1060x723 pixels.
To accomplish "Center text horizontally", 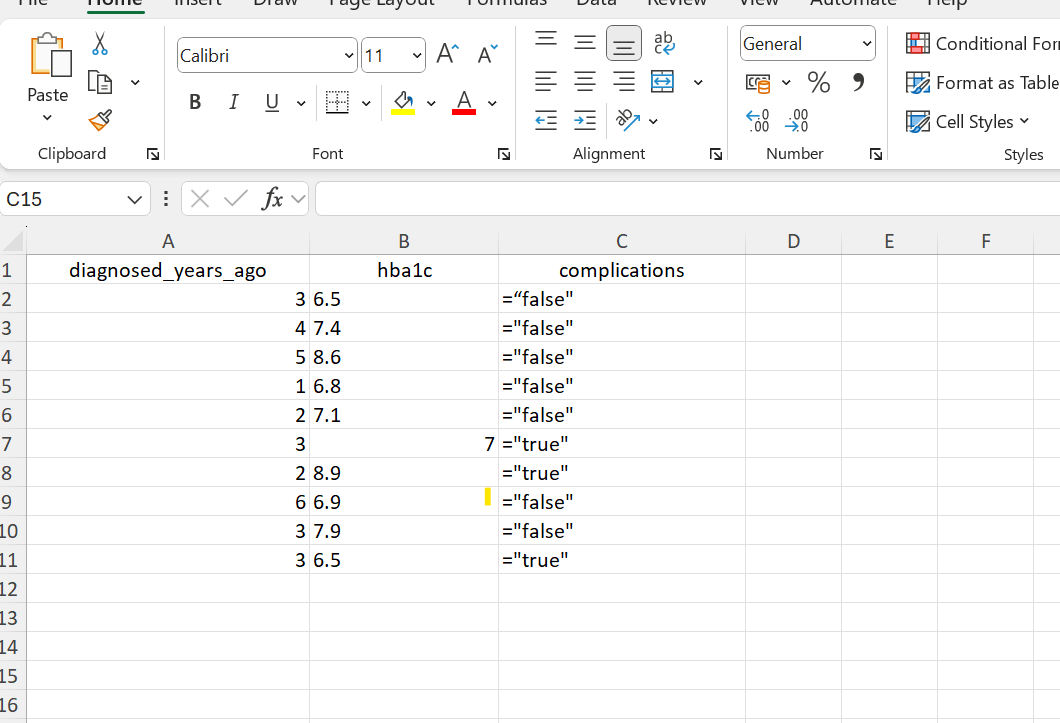I will 585,82.
